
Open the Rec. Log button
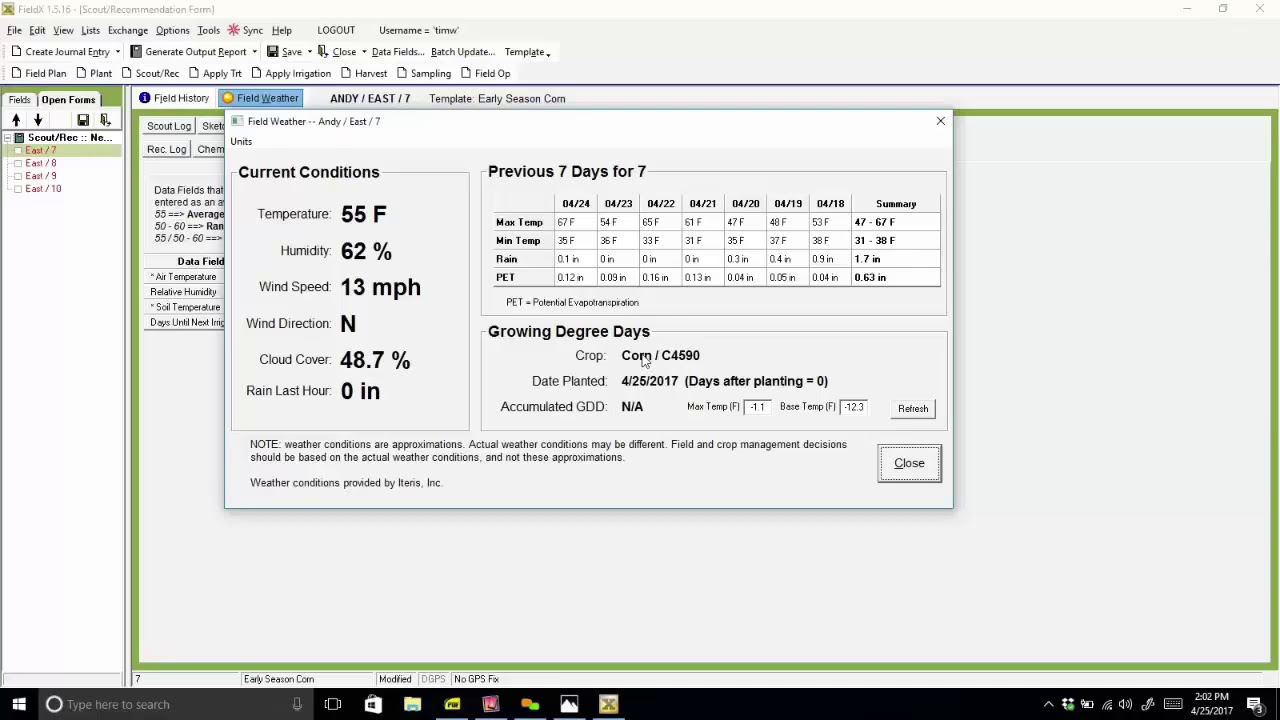166,149
